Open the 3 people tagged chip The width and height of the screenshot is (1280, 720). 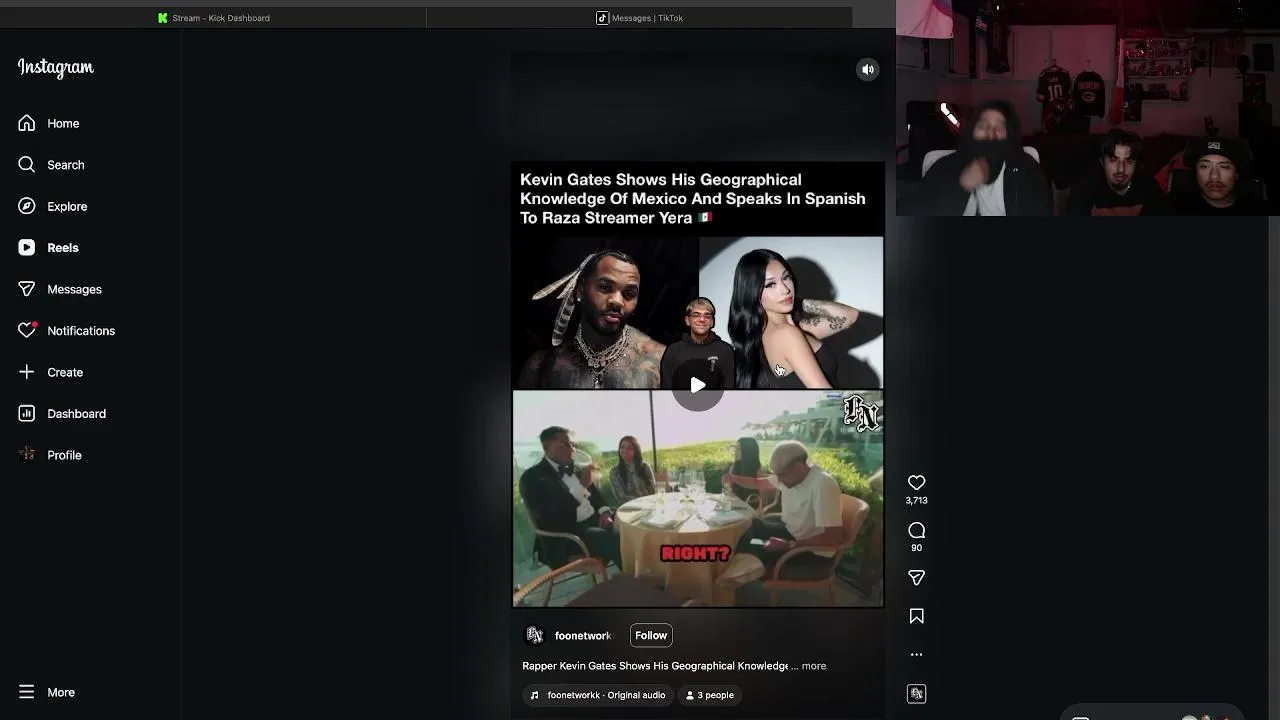tap(710, 695)
